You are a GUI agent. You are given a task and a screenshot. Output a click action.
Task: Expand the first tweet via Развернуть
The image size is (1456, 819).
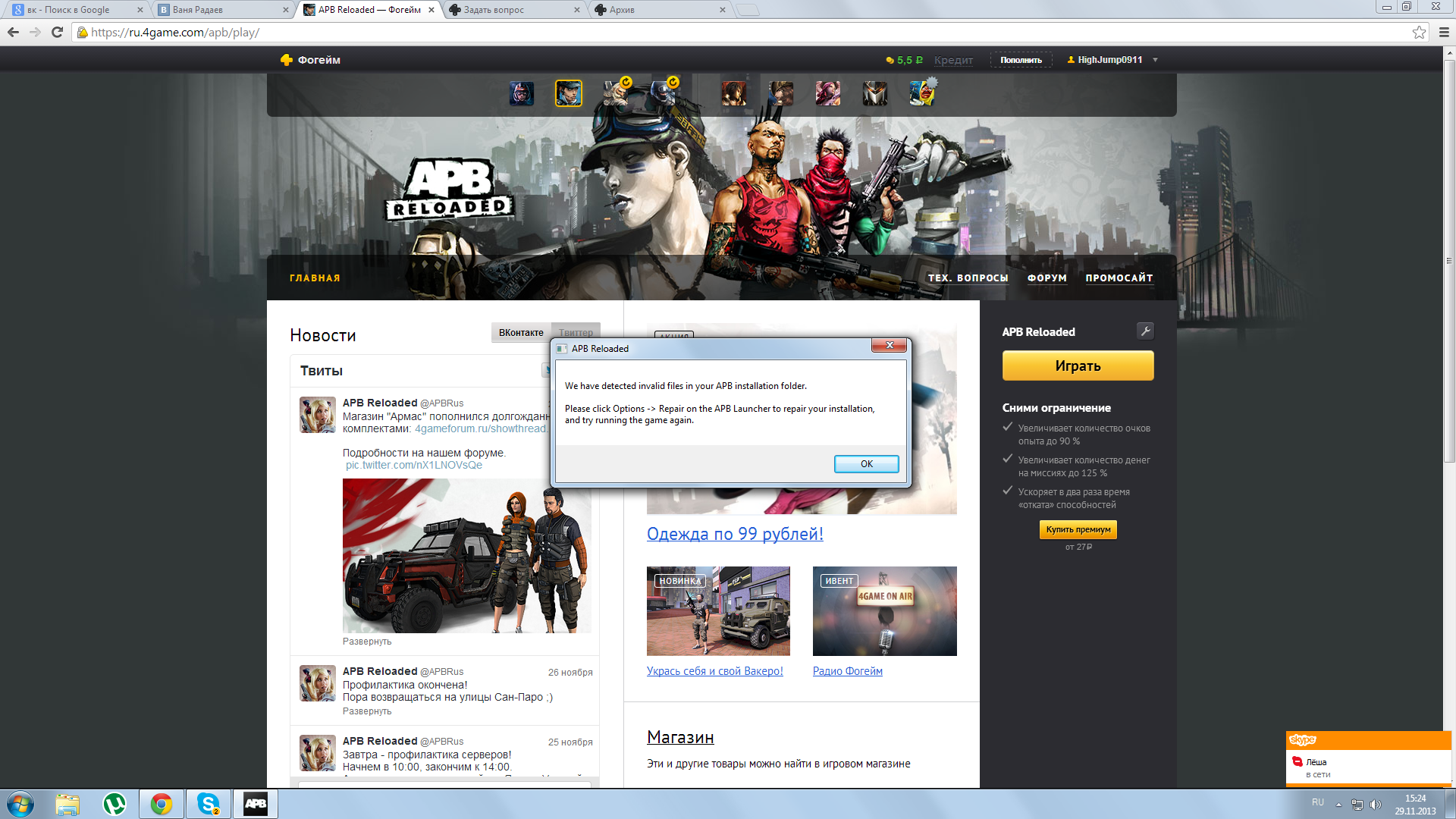[367, 642]
